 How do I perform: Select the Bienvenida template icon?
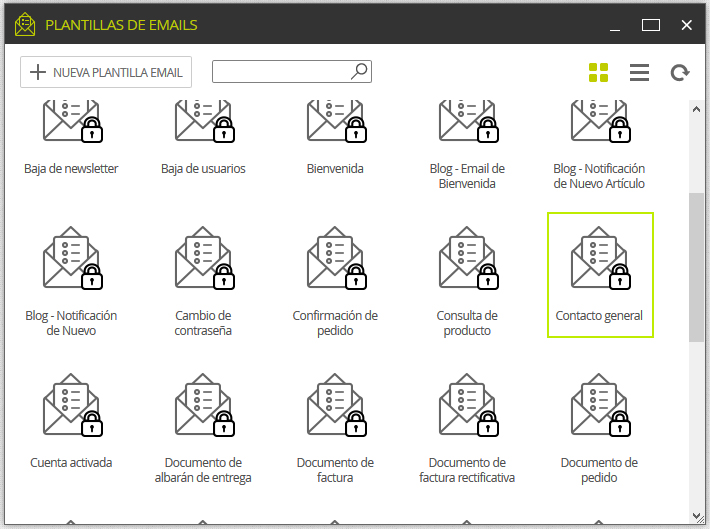(x=335, y=121)
